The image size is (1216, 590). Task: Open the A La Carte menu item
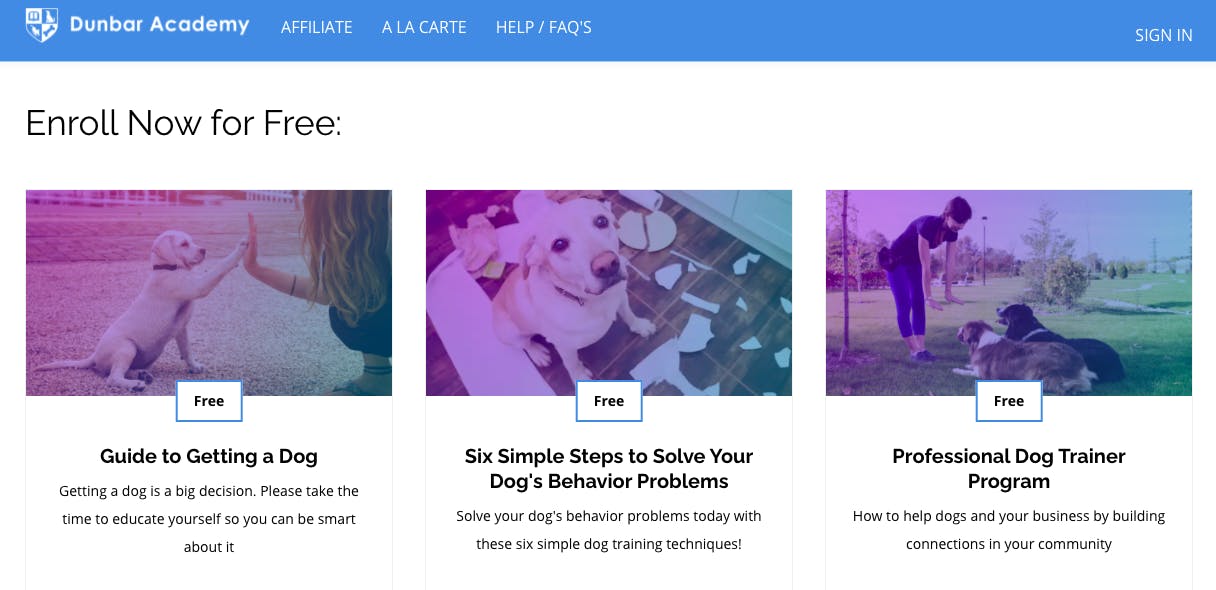(x=424, y=27)
